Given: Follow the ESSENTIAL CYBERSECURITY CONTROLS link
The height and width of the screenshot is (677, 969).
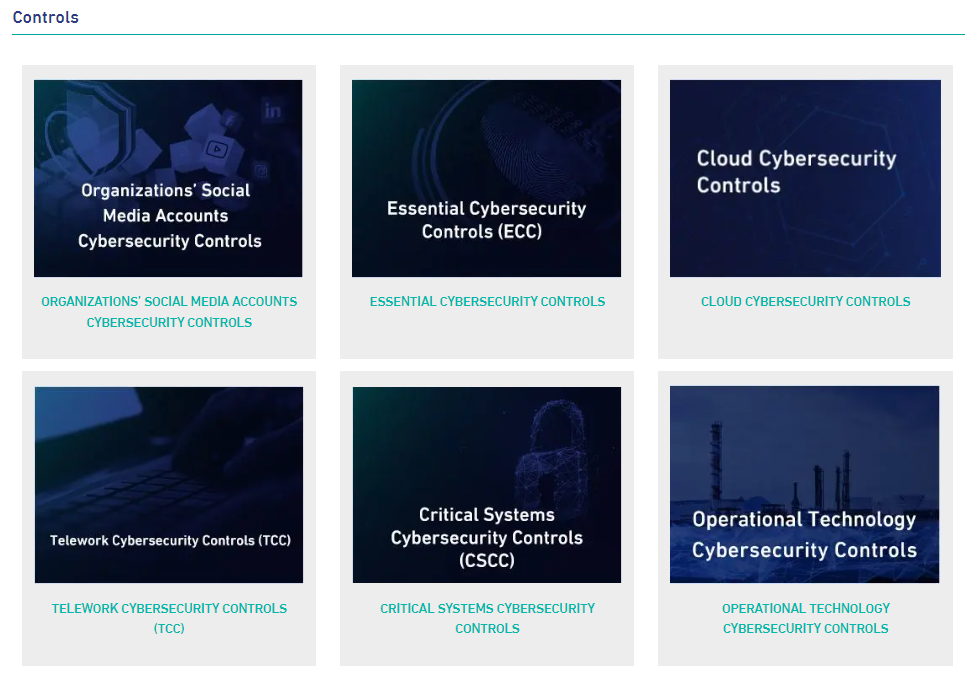Looking at the screenshot, I should pyautogui.click(x=487, y=302).
